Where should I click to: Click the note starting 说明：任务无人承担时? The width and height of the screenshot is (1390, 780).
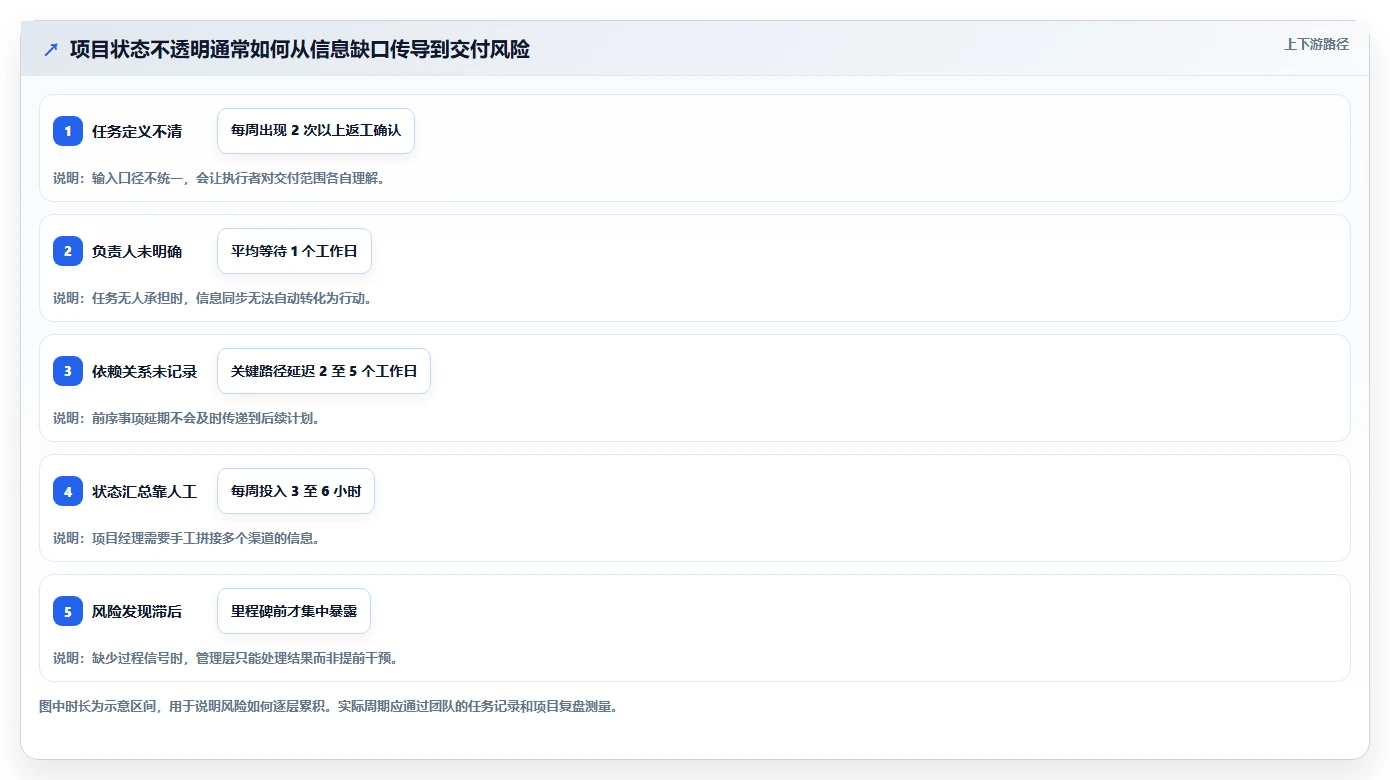click(213, 298)
